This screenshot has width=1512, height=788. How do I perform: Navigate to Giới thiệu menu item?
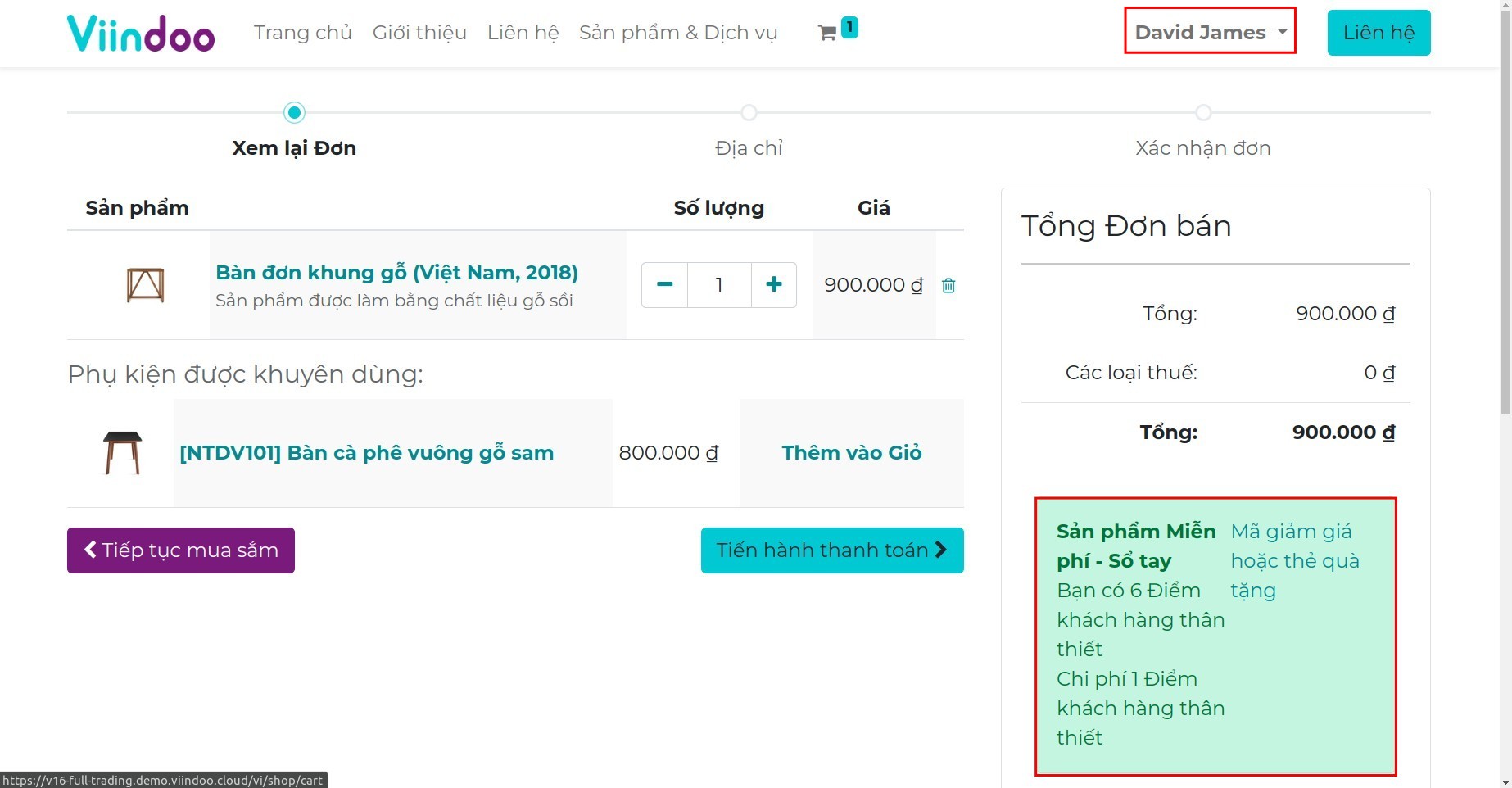419,33
